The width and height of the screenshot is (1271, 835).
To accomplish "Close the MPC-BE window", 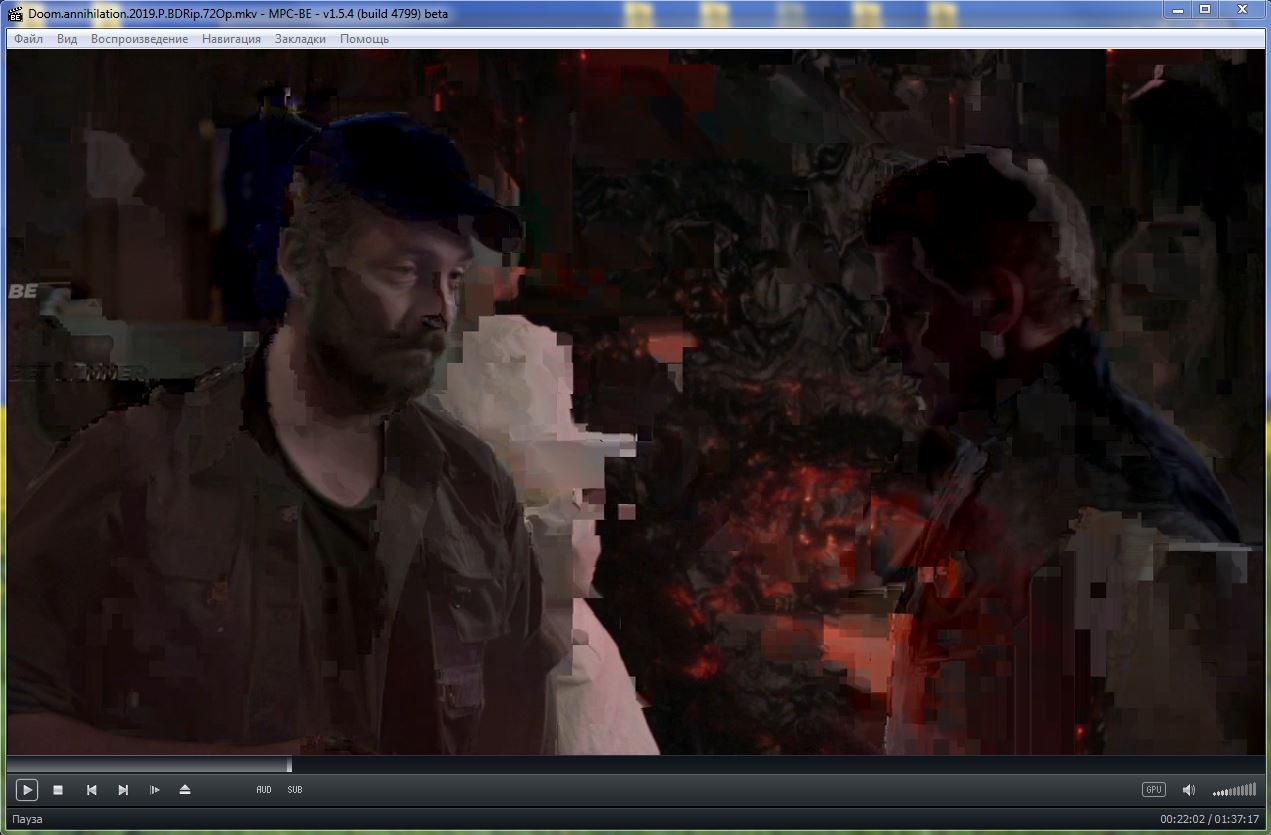I will click(x=1242, y=9).
